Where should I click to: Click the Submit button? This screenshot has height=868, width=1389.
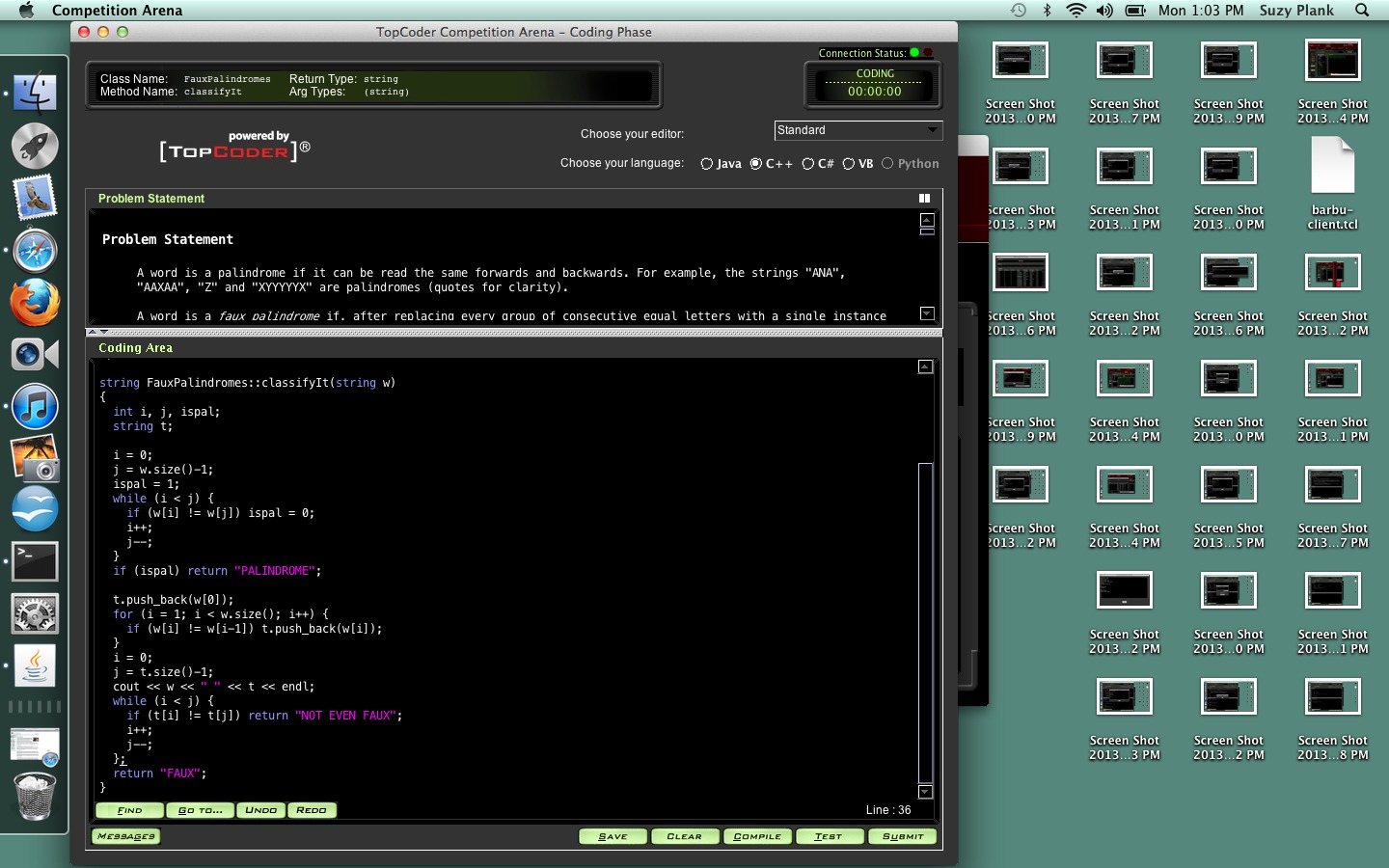coord(902,836)
